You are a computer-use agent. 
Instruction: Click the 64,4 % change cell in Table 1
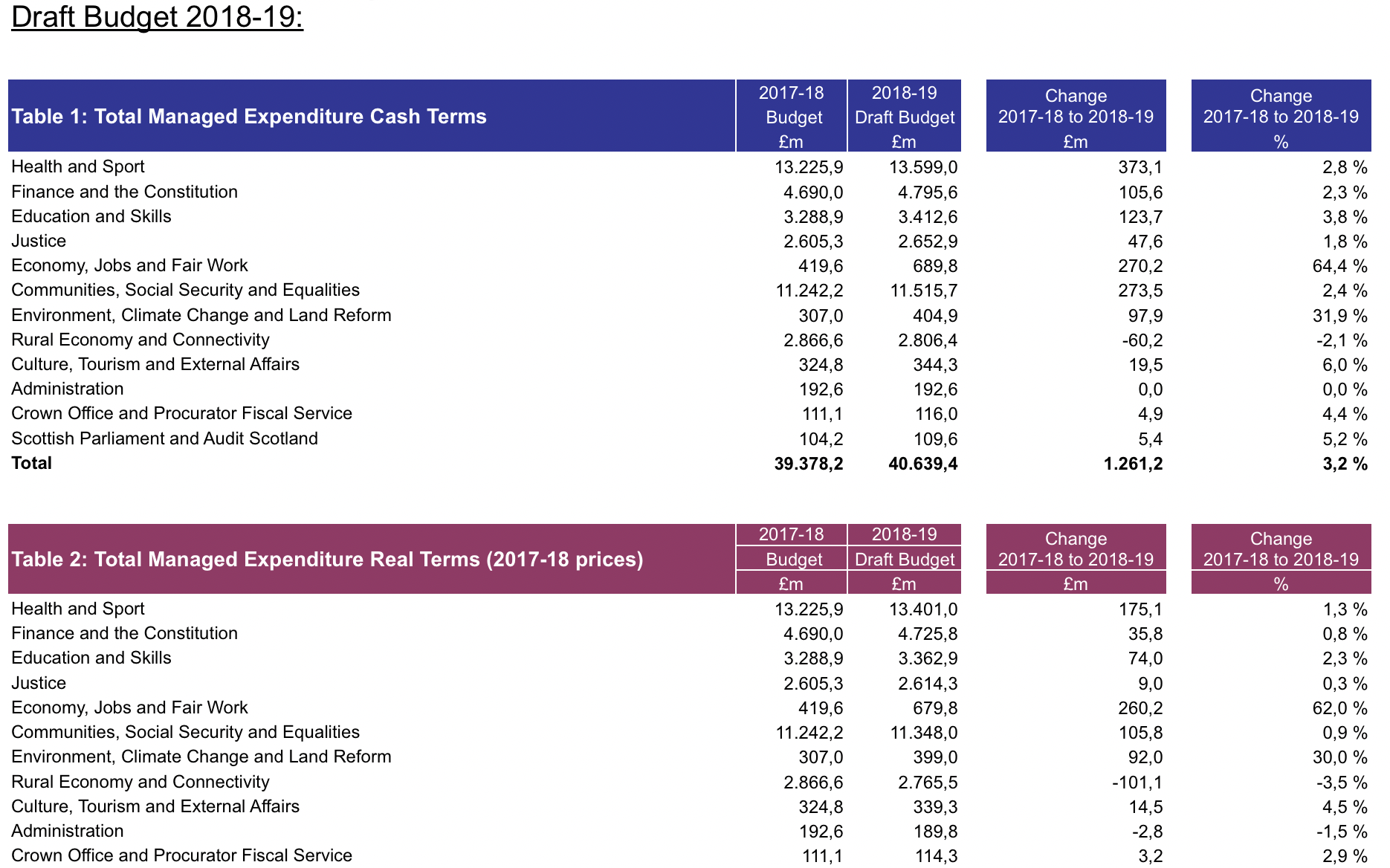coord(1339,266)
